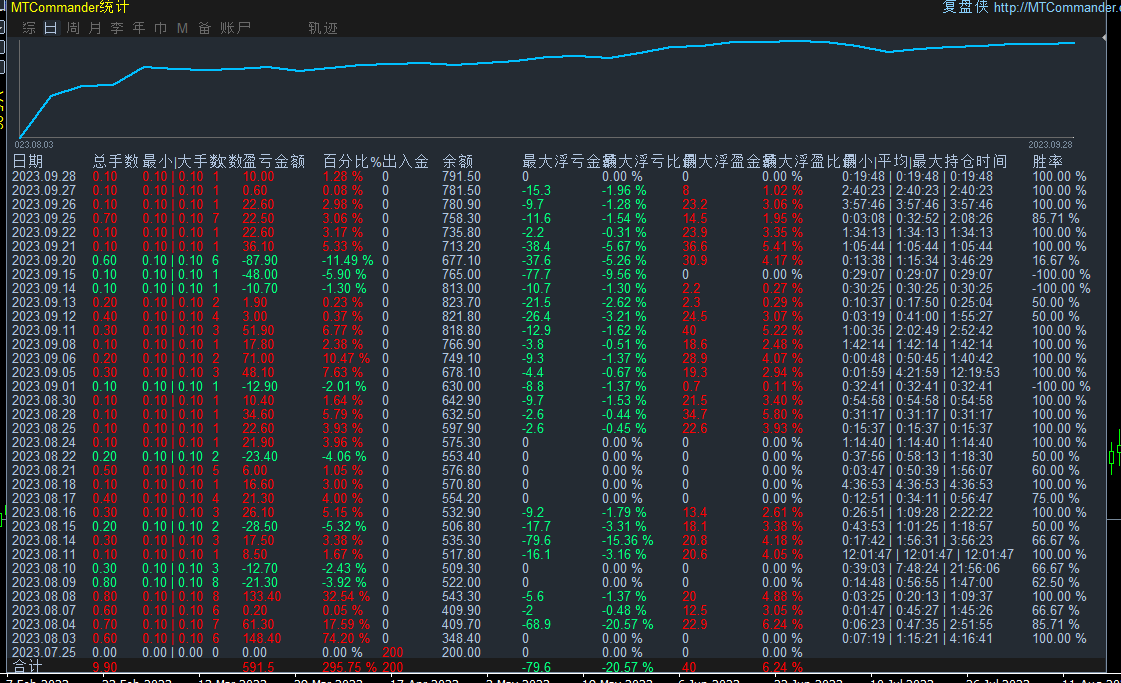
Task: Click the 62.50 % win rate cell
Action: pyautogui.click(x=1056, y=583)
